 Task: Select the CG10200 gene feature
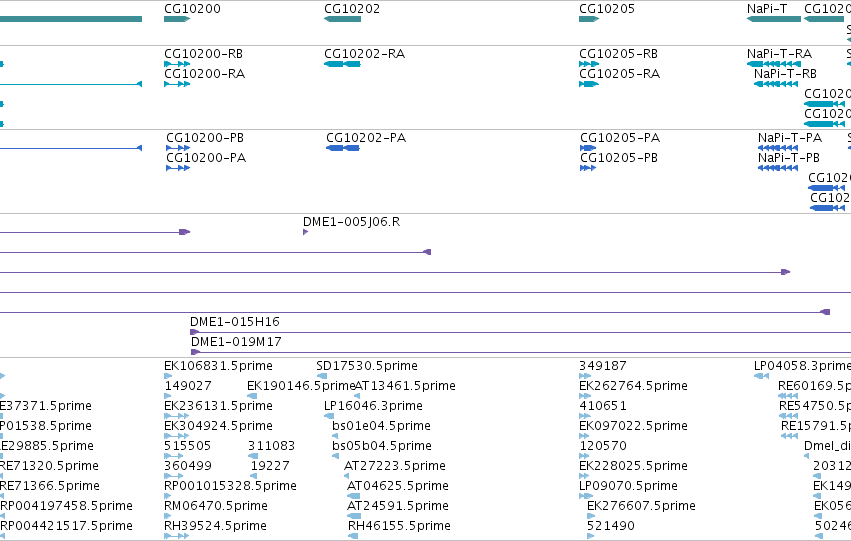click(177, 19)
